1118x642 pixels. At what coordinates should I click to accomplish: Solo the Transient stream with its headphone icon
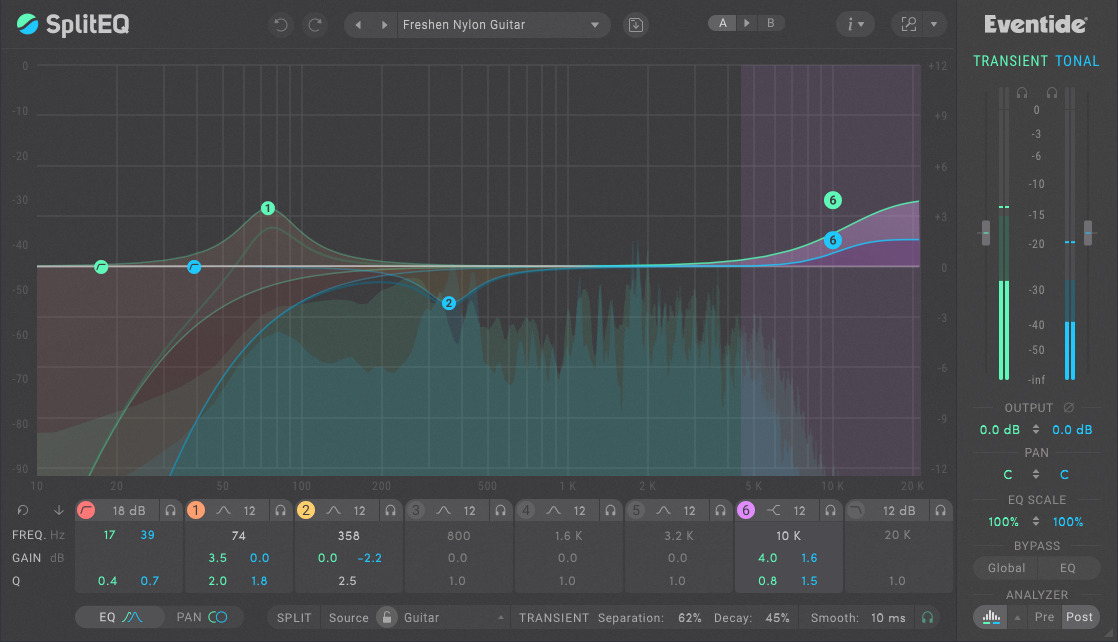point(1022,93)
